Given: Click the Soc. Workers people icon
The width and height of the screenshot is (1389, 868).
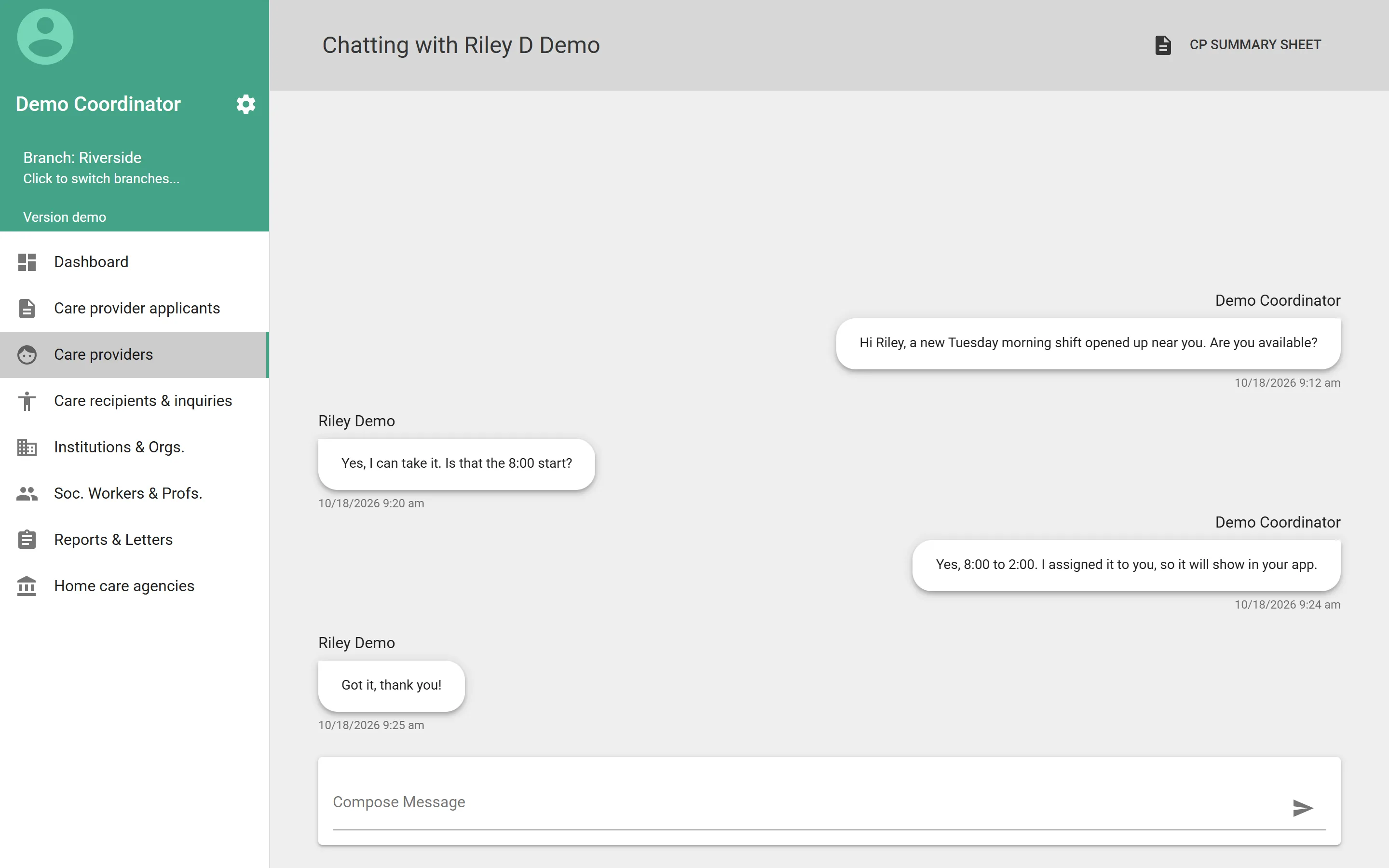Looking at the screenshot, I should click(27, 494).
